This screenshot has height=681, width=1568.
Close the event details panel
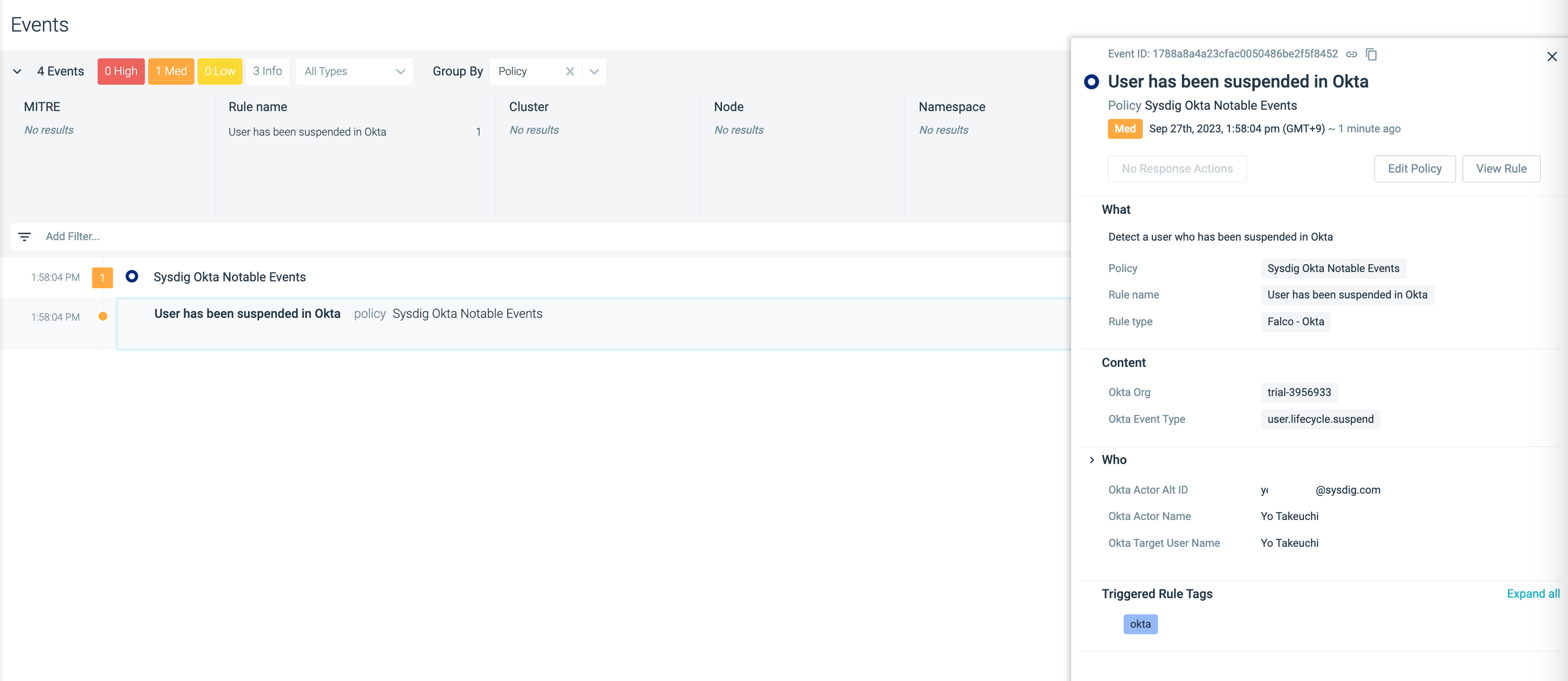tap(1551, 57)
